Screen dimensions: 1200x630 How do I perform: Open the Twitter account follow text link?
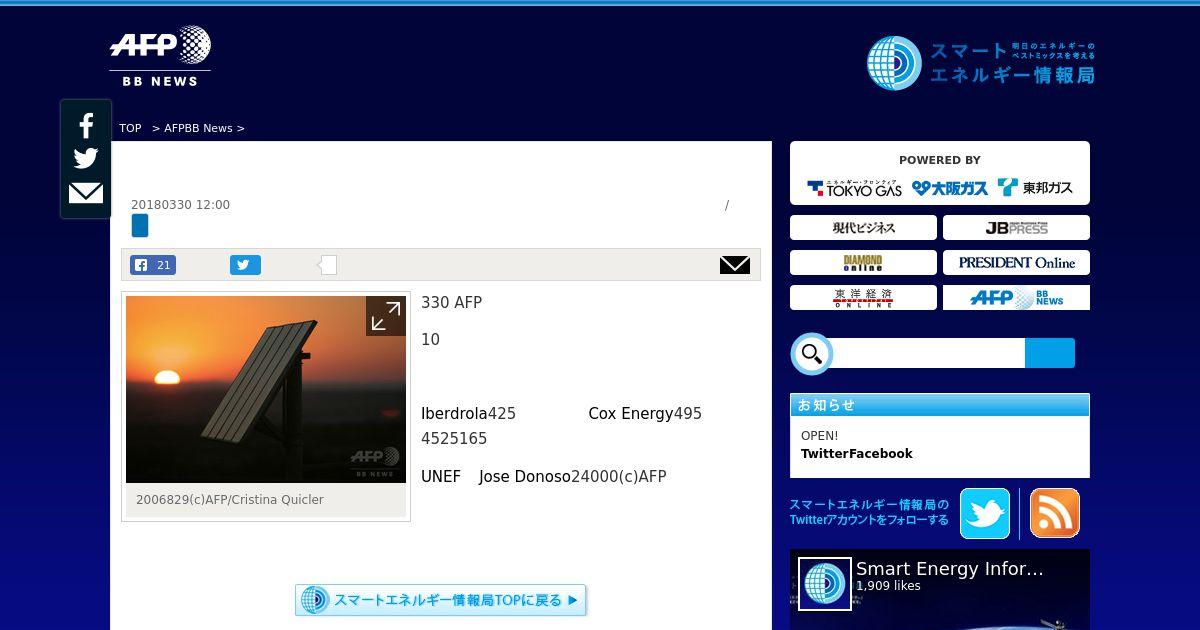869,512
